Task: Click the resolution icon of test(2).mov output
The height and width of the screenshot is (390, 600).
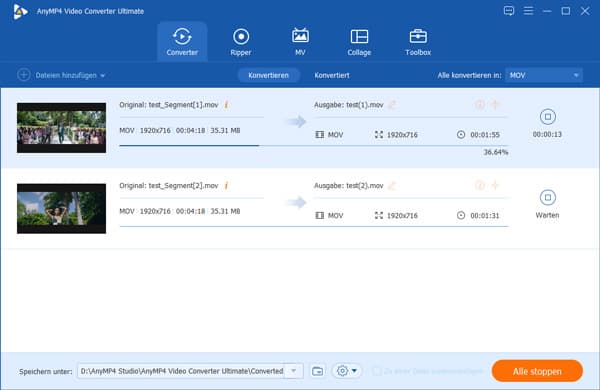Action: pyautogui.click(x=378, y=215)
